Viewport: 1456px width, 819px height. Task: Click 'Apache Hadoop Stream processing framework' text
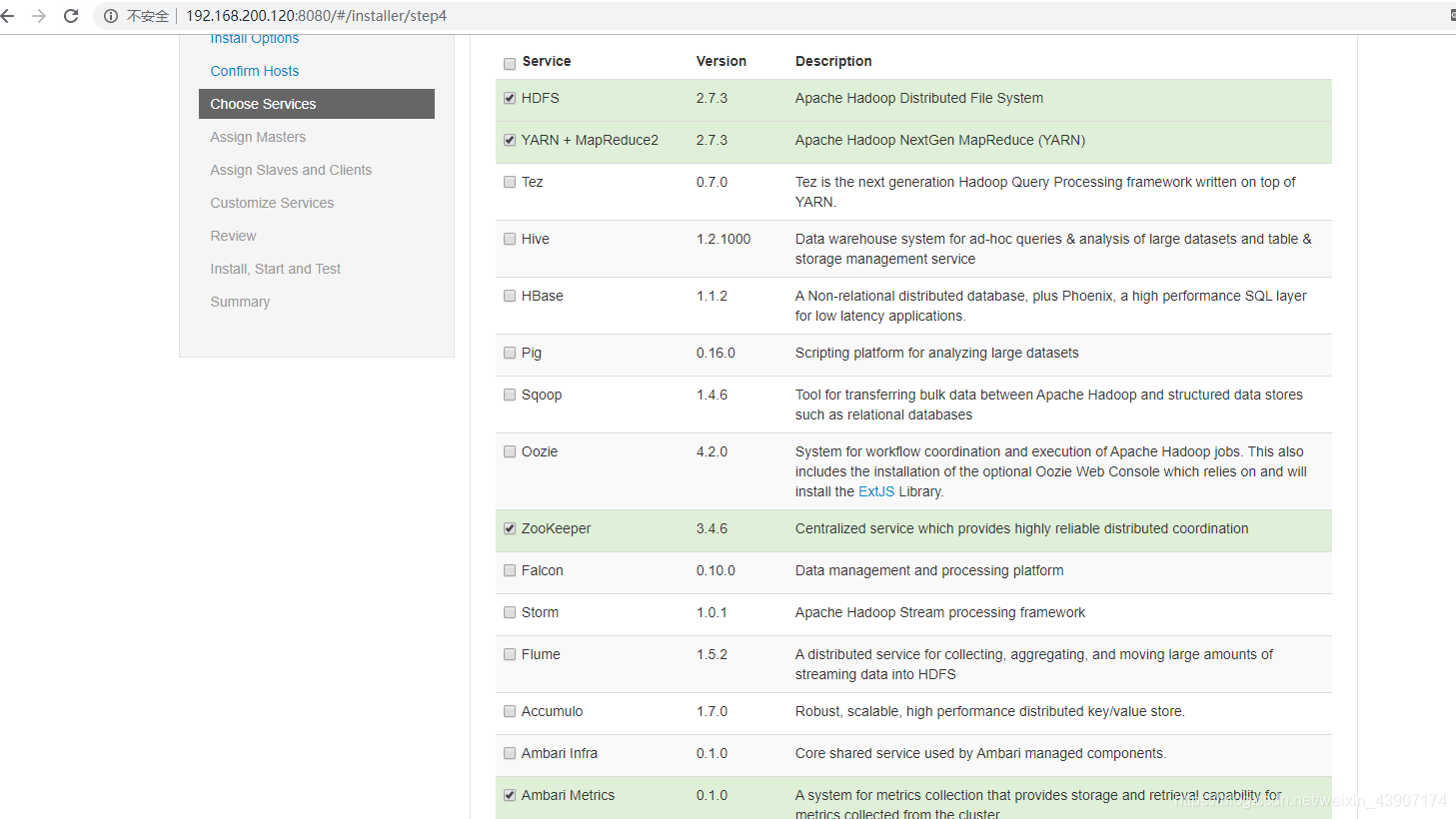tap(940, 612)
